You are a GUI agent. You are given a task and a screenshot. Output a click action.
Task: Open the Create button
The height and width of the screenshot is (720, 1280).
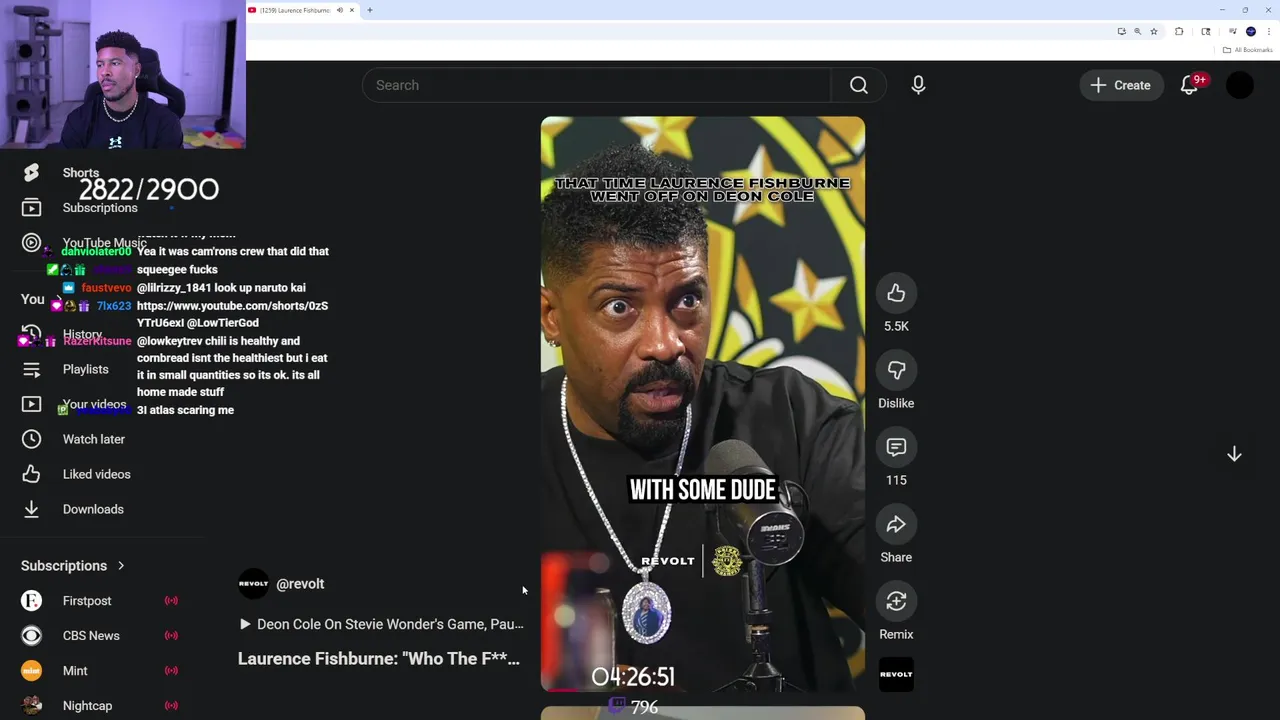1121,85
